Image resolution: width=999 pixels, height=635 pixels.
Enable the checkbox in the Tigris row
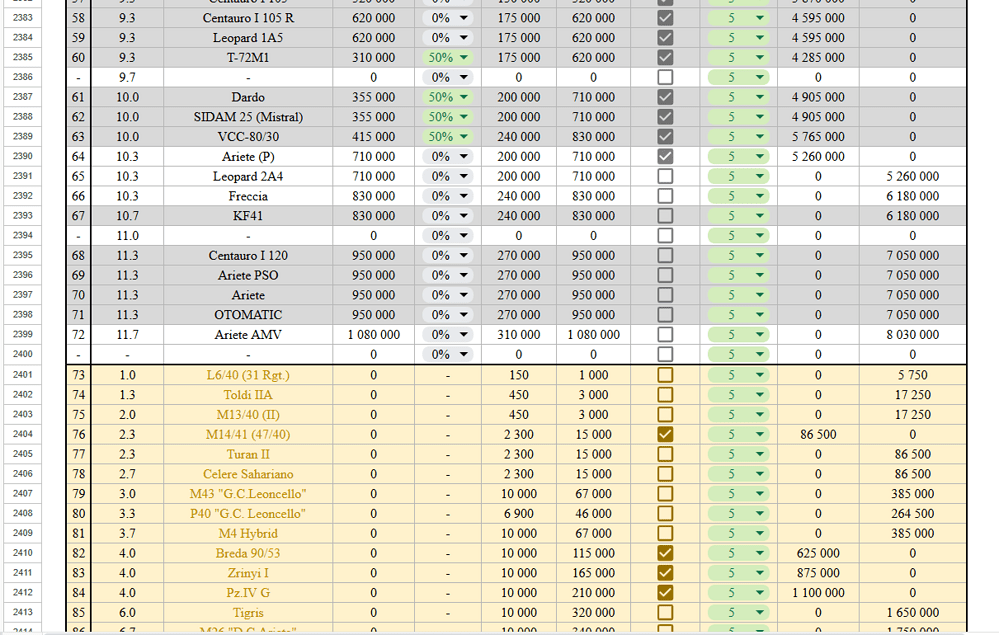coord(665,612)
